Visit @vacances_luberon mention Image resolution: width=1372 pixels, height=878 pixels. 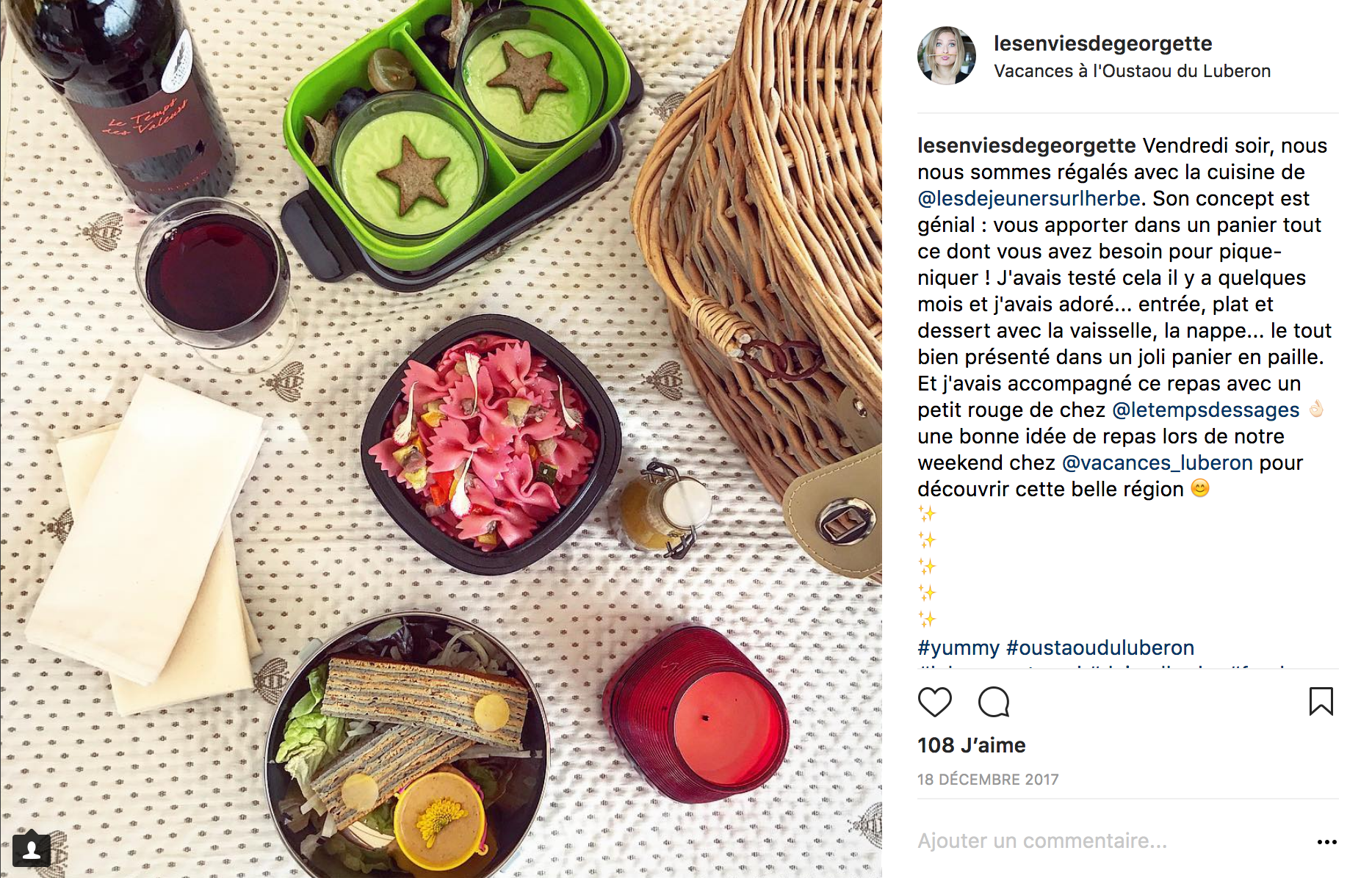click(1158, 462)
